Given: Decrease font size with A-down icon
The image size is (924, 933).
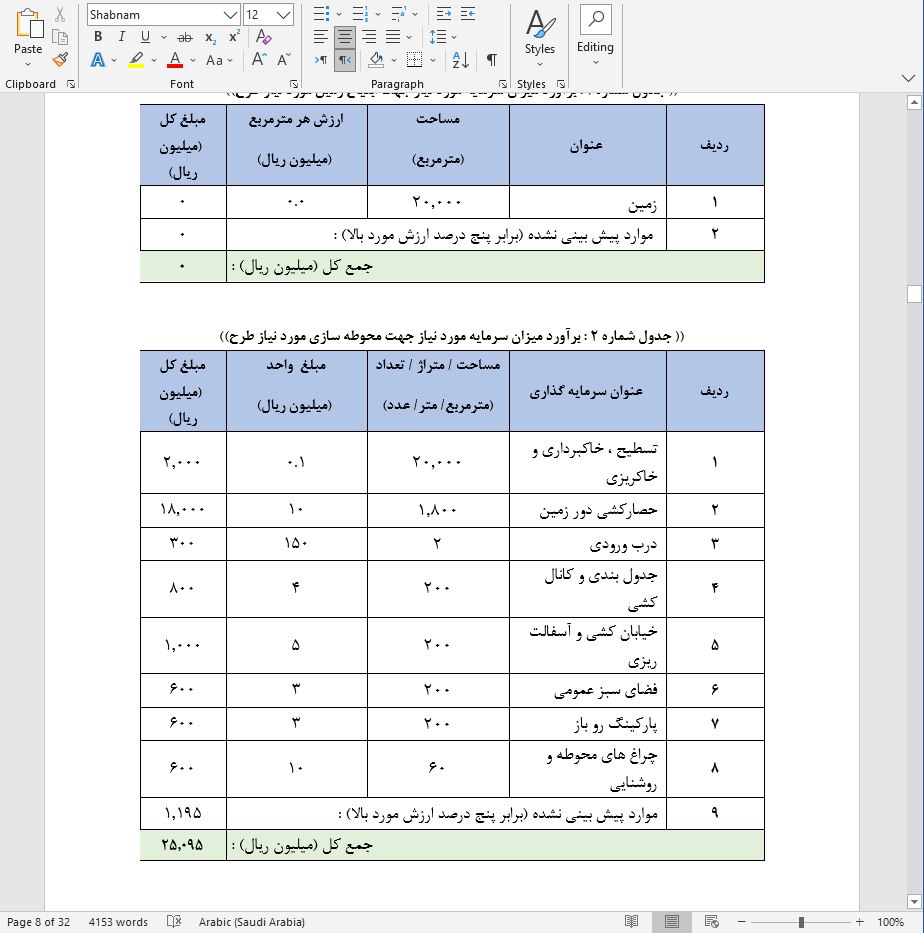Looking at the screenshot, I should 284,59.
